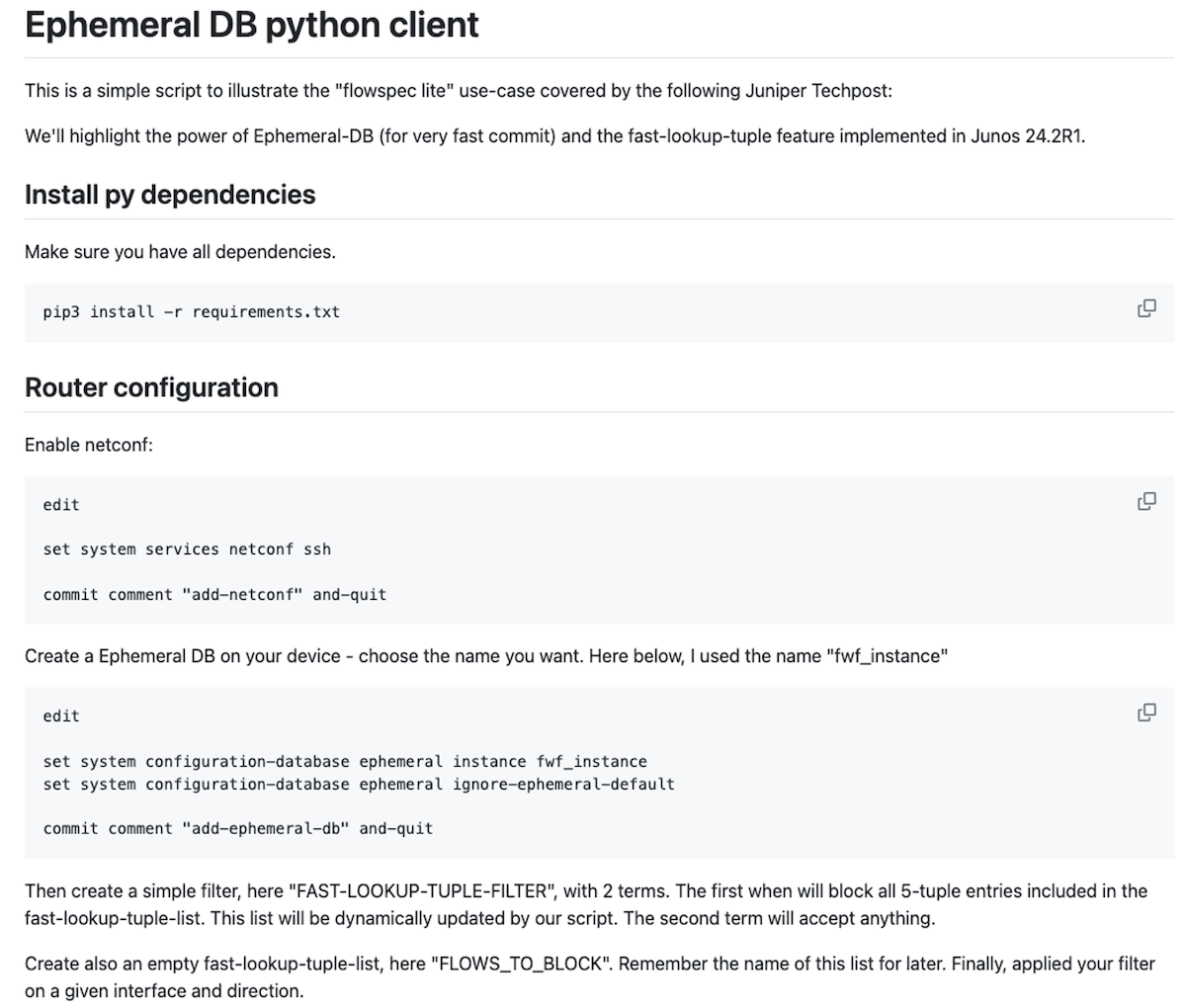
Task: Click the "FLOWS_TO_BLOCK" paragraph
Action: point(590,976)
